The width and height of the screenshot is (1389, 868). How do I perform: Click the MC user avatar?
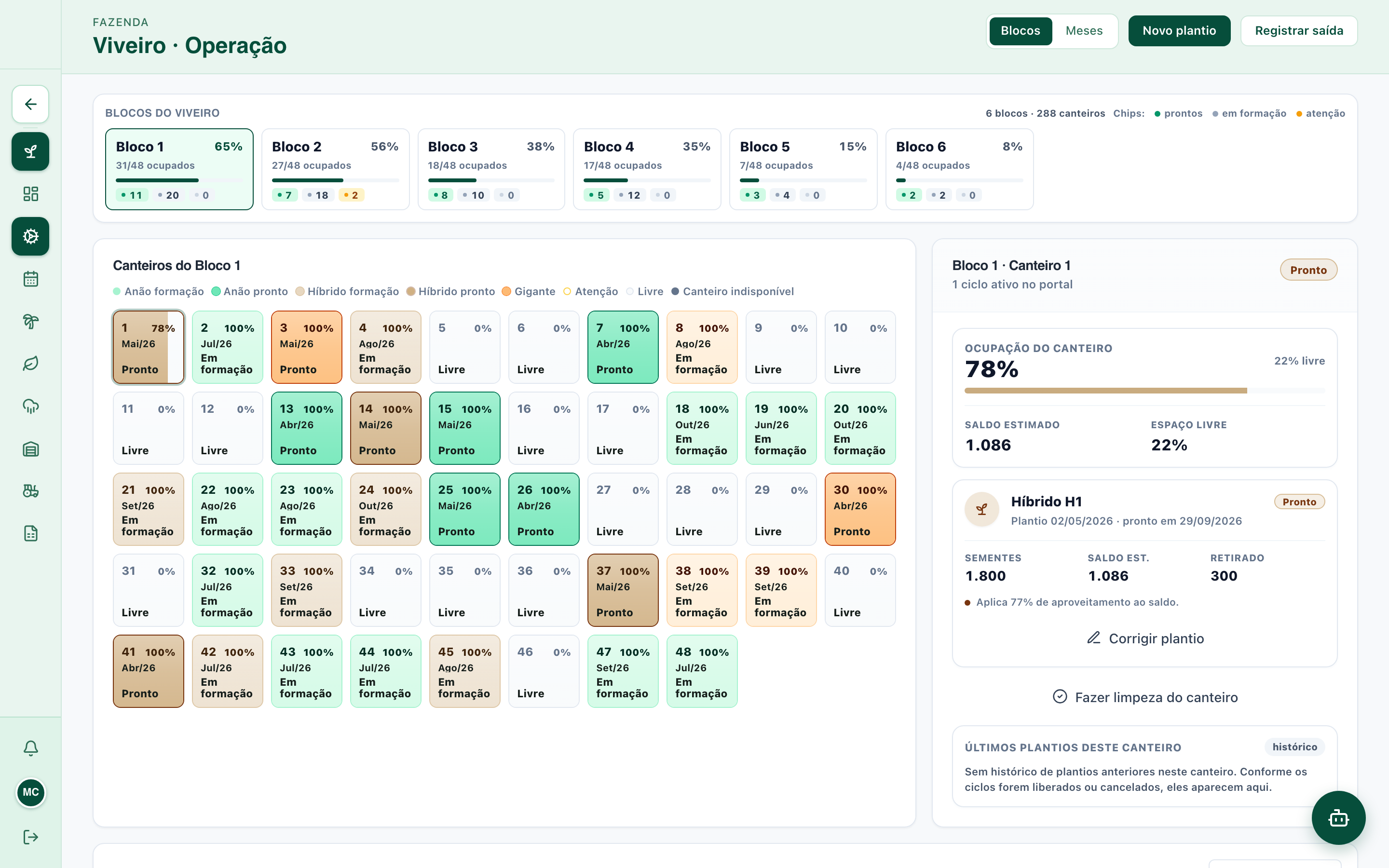coord(30,793)
